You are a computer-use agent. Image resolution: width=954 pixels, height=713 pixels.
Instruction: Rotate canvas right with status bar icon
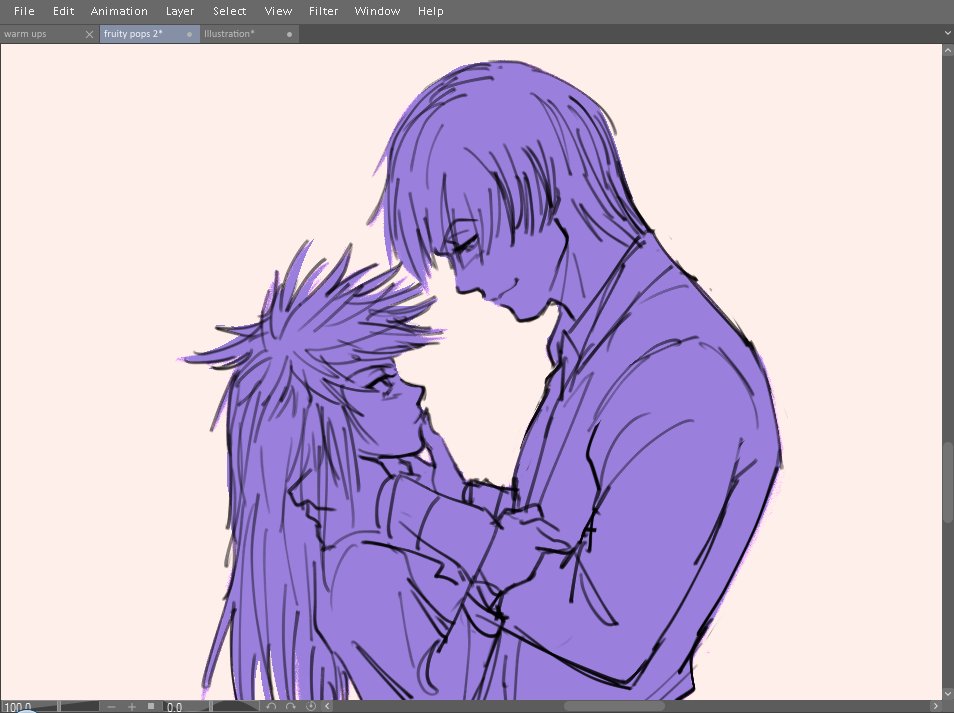tap(291, 706)
